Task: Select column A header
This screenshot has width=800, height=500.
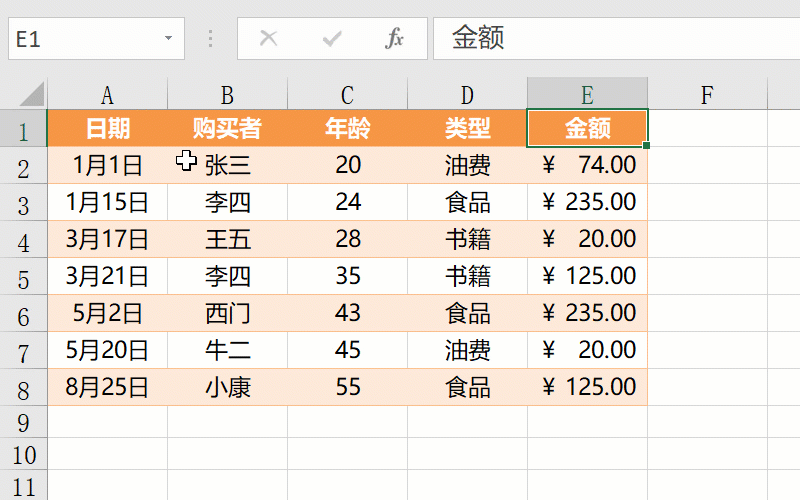Action: pos(107,94)
